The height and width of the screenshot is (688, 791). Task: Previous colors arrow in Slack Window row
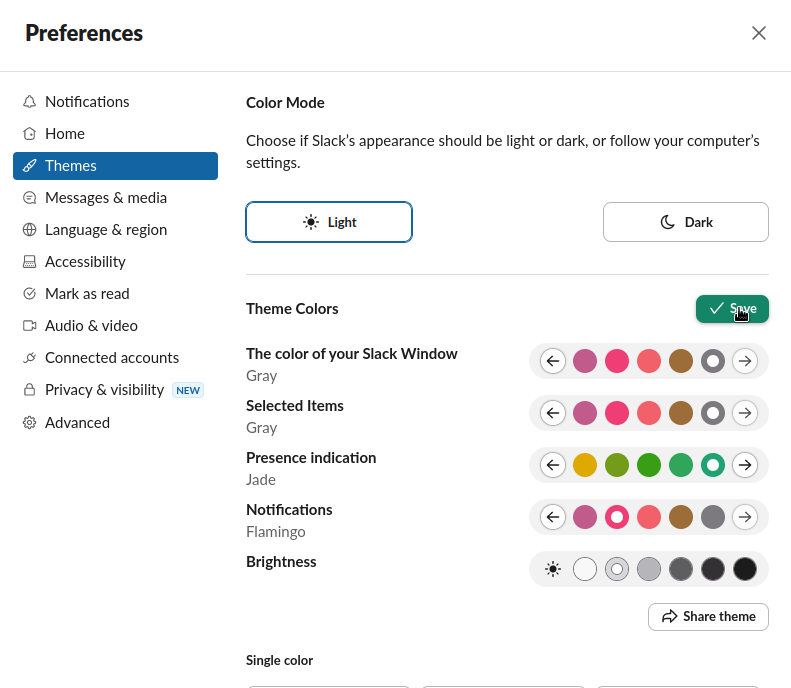(553, 361)
